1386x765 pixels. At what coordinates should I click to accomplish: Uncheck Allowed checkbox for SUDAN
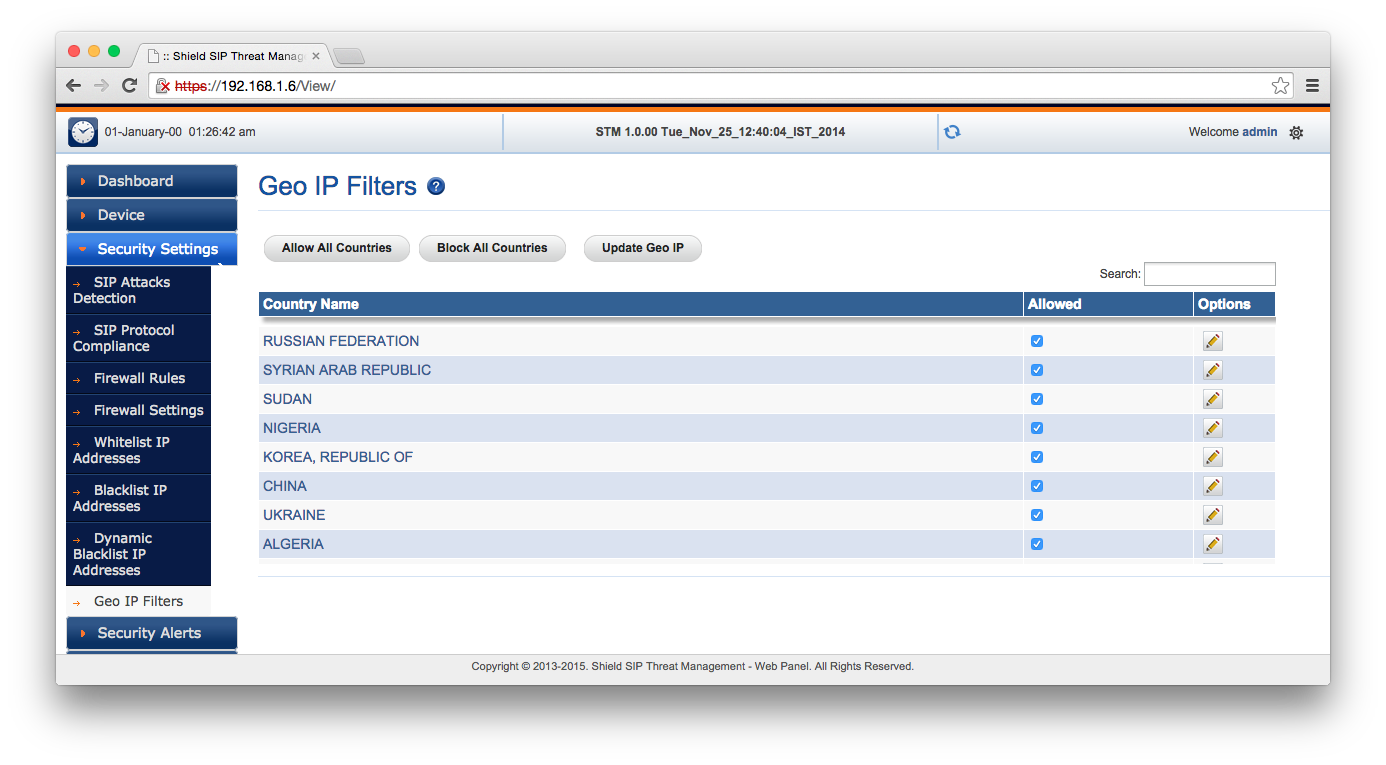pos(1037,399)
